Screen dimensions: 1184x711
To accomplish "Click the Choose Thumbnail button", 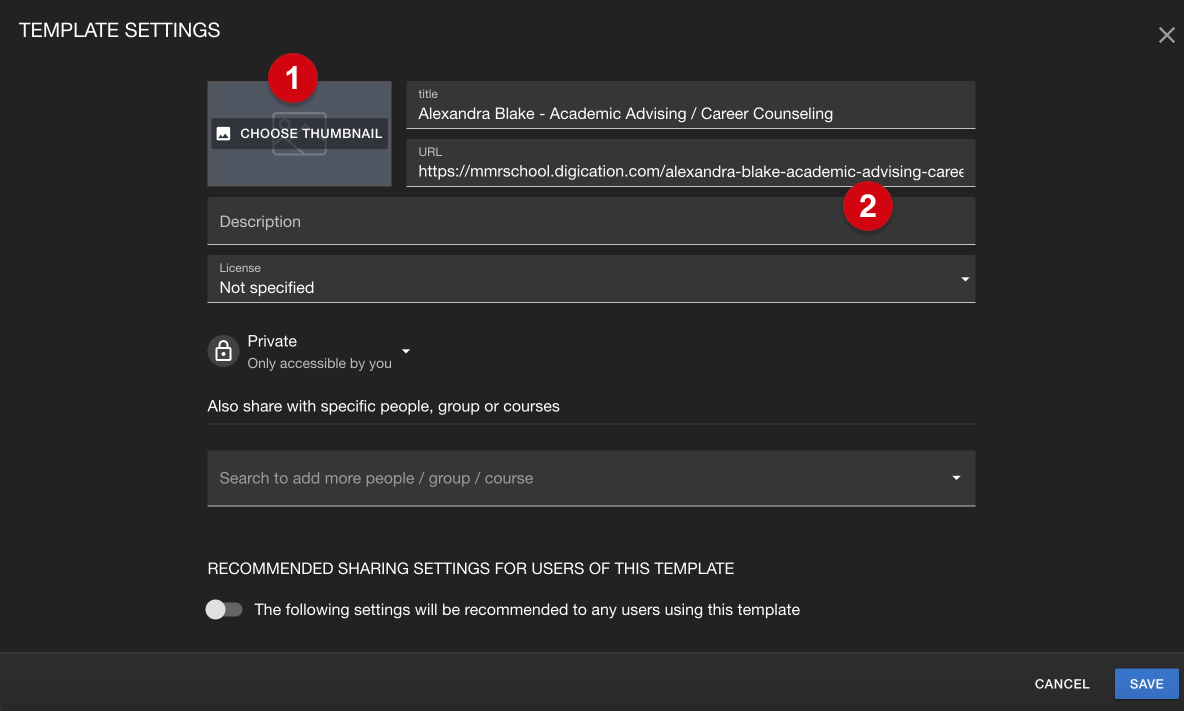I will 299,134.
